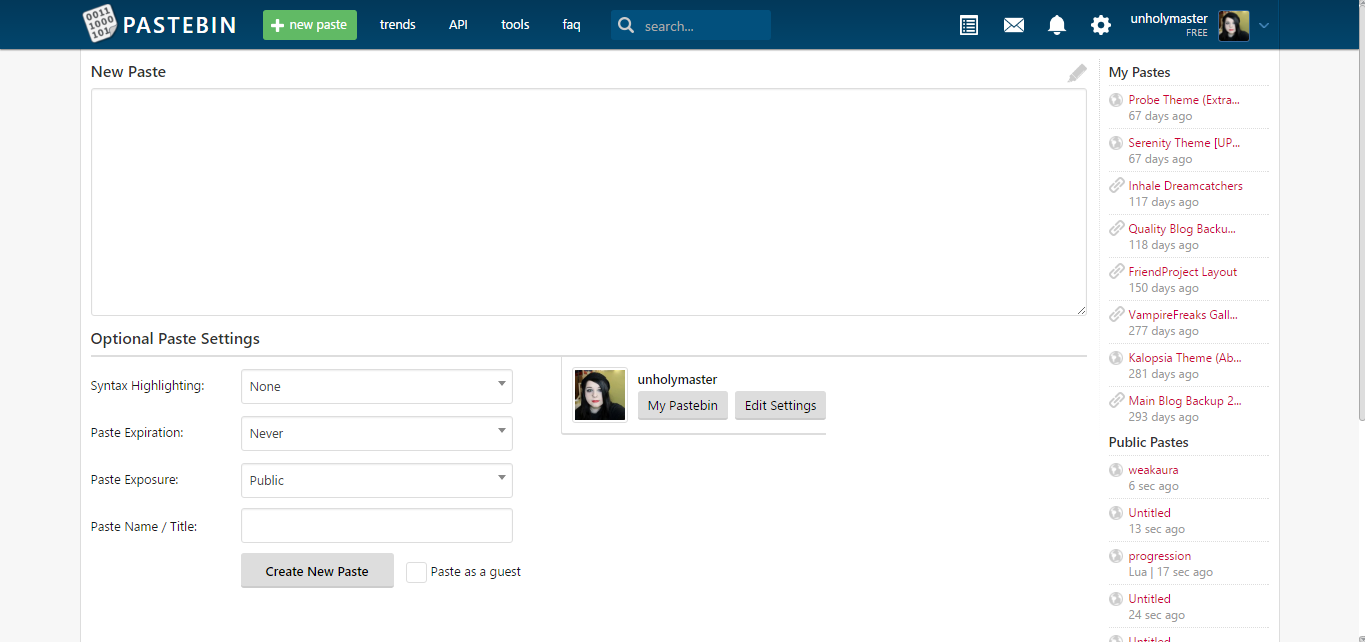Click the search magnifier icon
The image size is (1365, 642).
click(x=626, y=25)
